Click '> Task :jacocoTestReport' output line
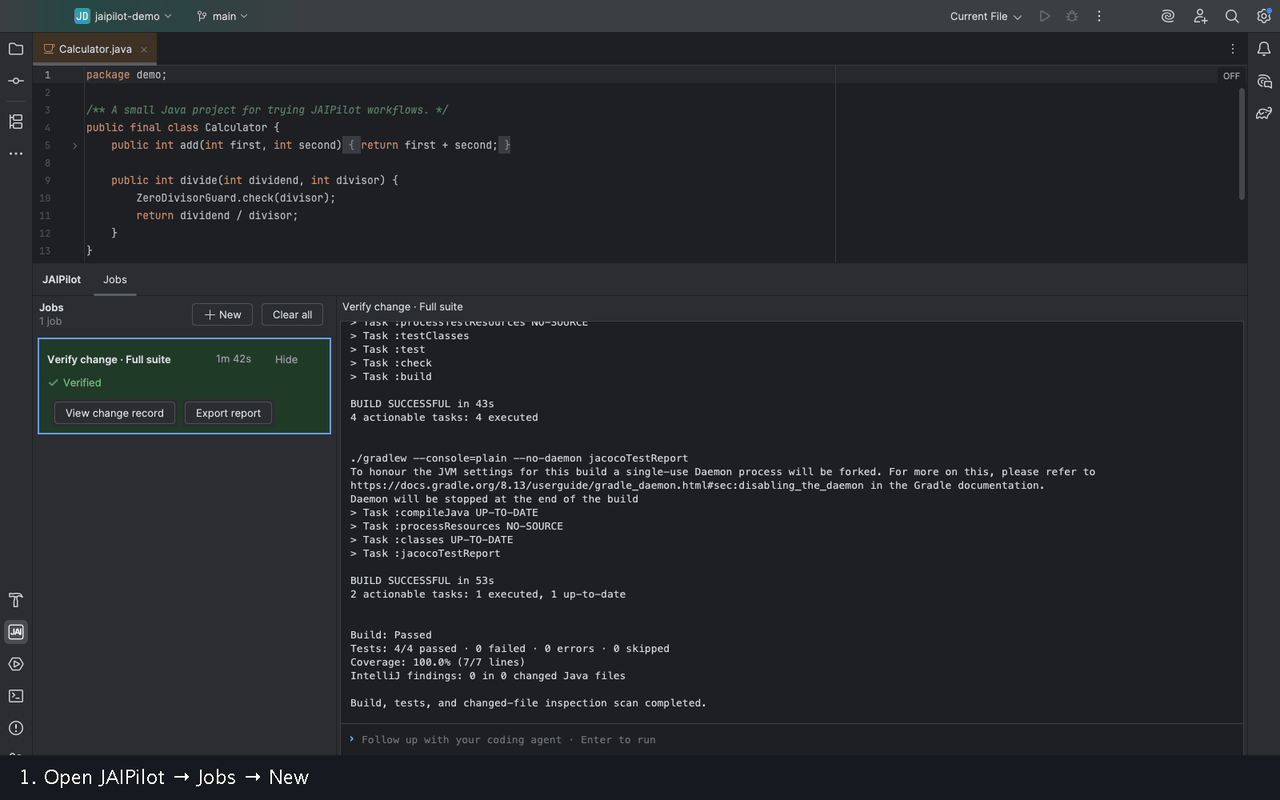The height and width of the screenshot is (800, 1280). (x=425, y=553)
